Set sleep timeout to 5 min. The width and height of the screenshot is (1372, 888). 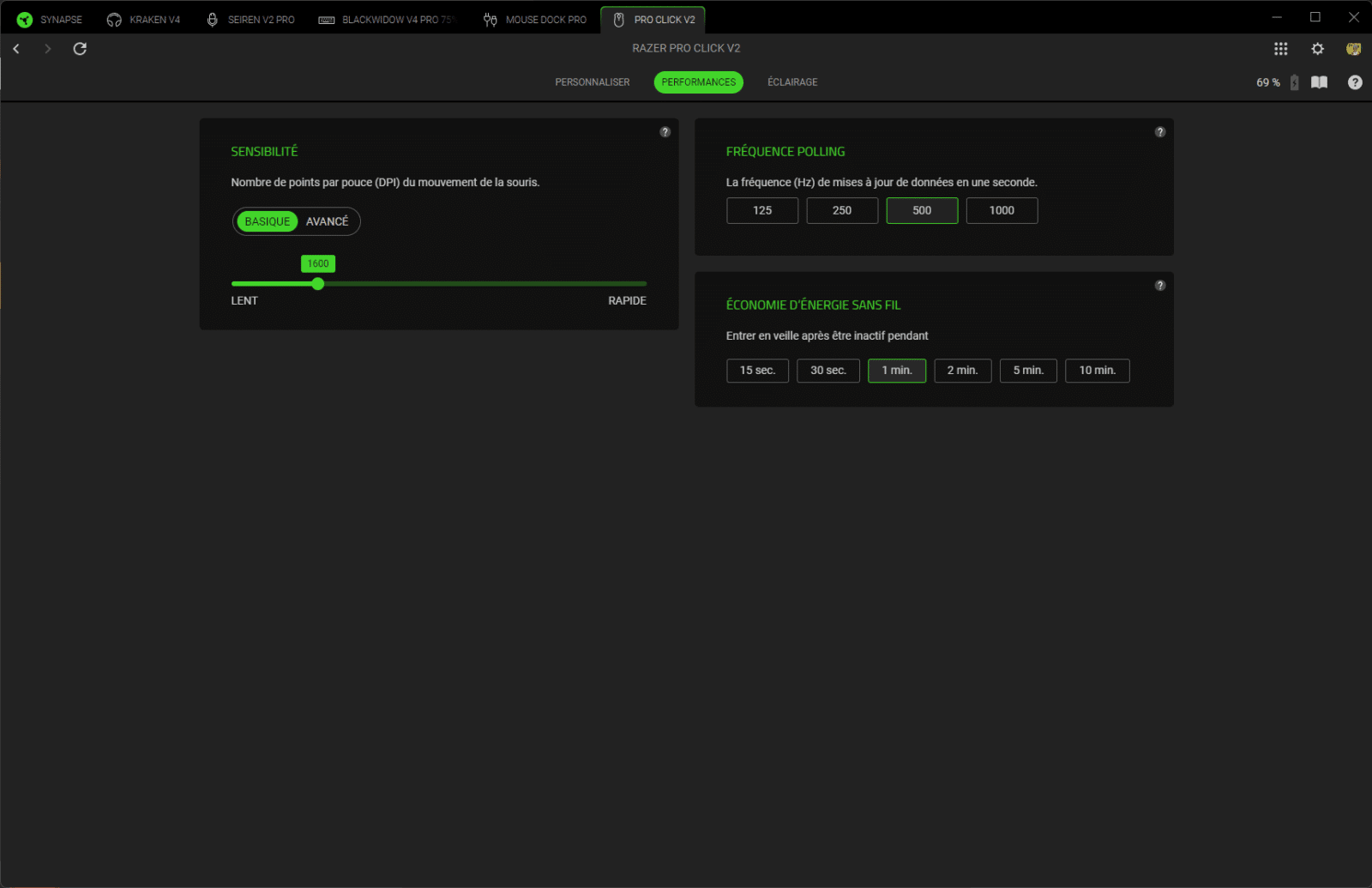[1028, 371]
